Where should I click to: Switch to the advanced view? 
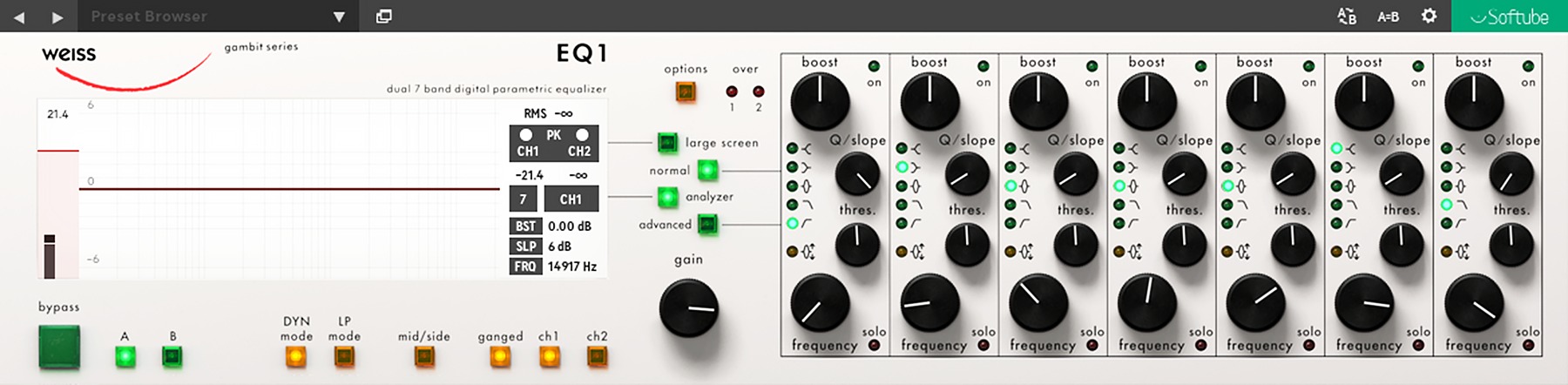[x=707, y=225]
